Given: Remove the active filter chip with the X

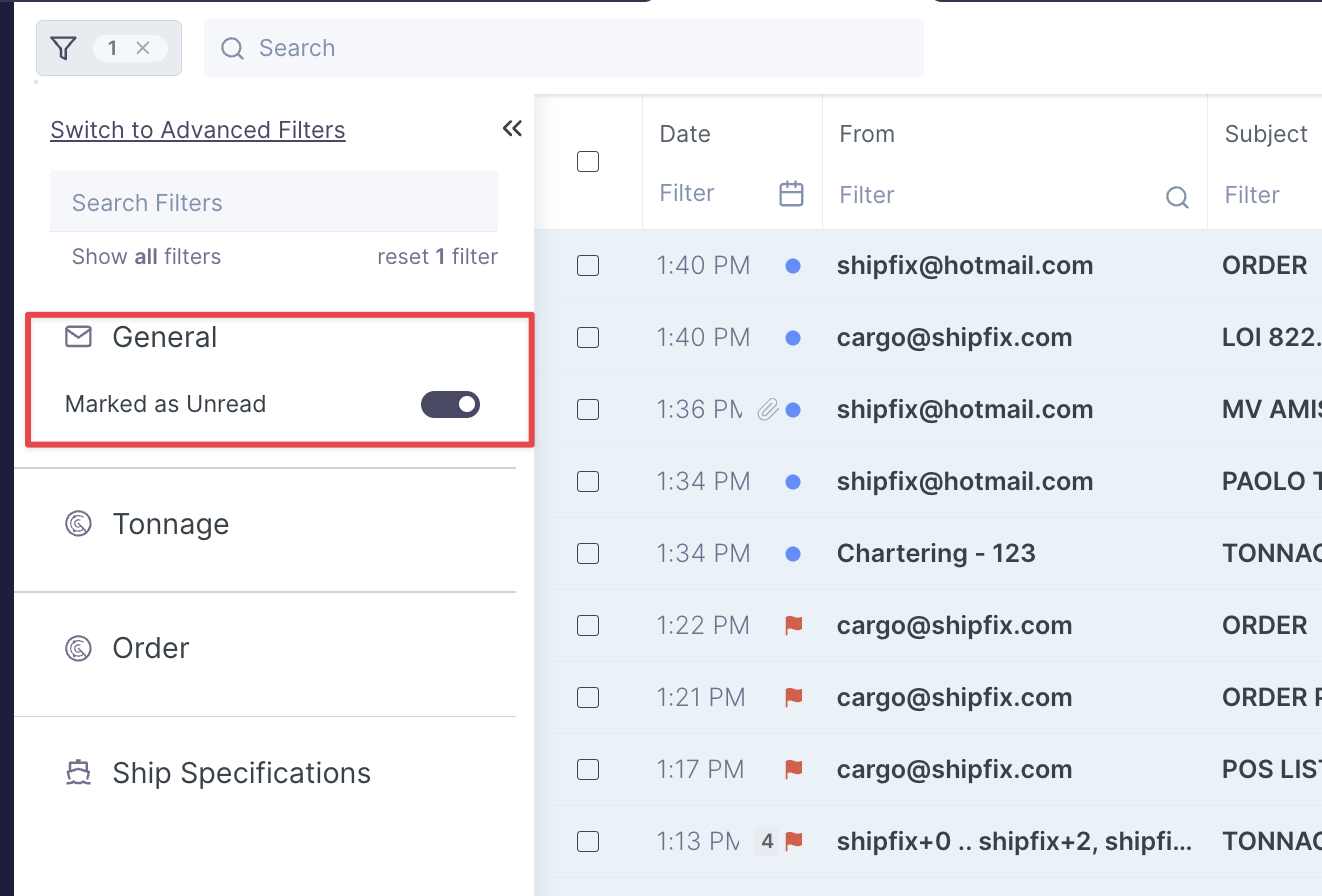Looking at the screenshot, I should coord(143,47).
